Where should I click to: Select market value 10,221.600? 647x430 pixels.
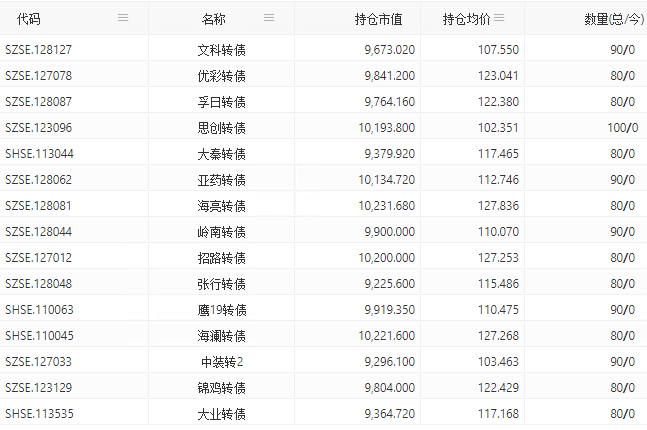[x=387, y=335]
